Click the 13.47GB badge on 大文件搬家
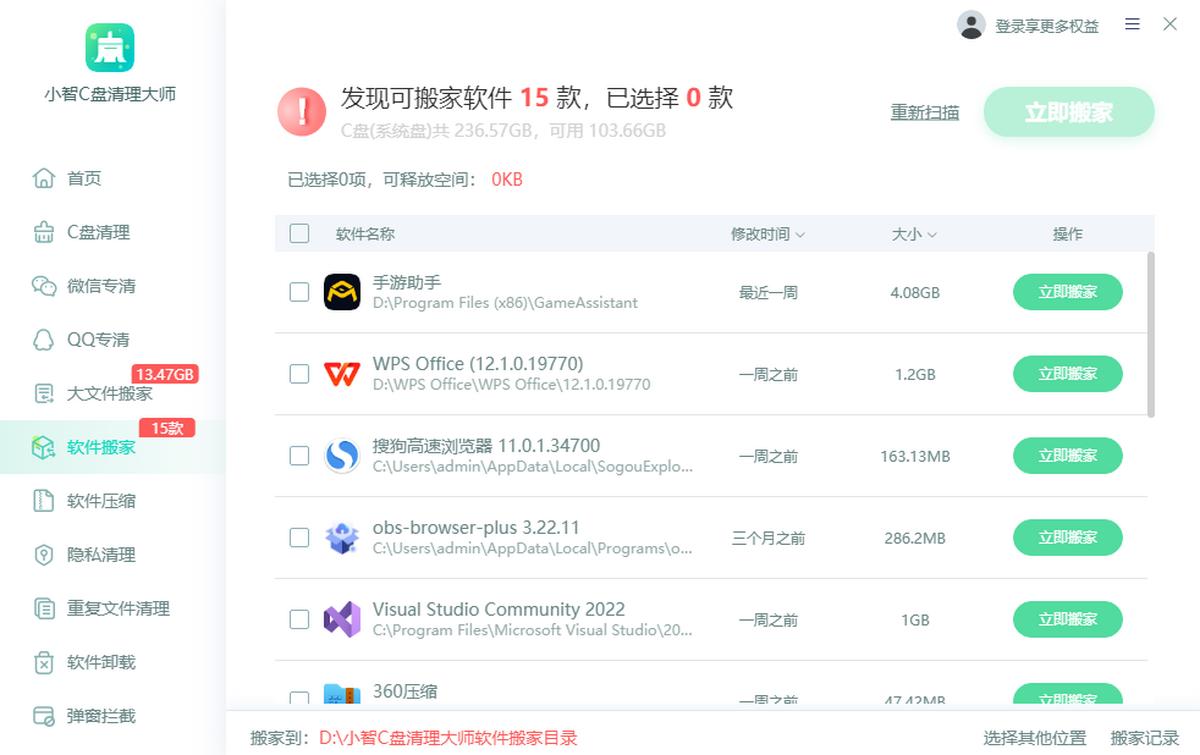The image size is (1200, 755). click(x=165, y=374)
